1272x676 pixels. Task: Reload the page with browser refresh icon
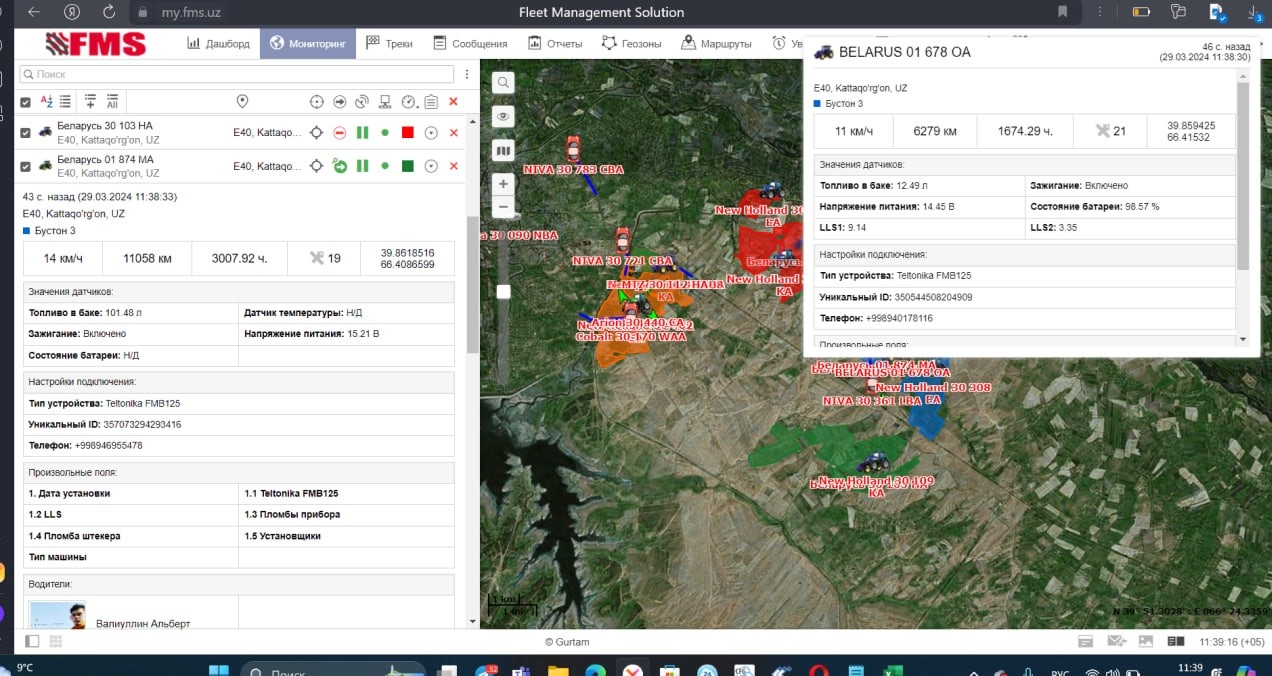point(108,12)
